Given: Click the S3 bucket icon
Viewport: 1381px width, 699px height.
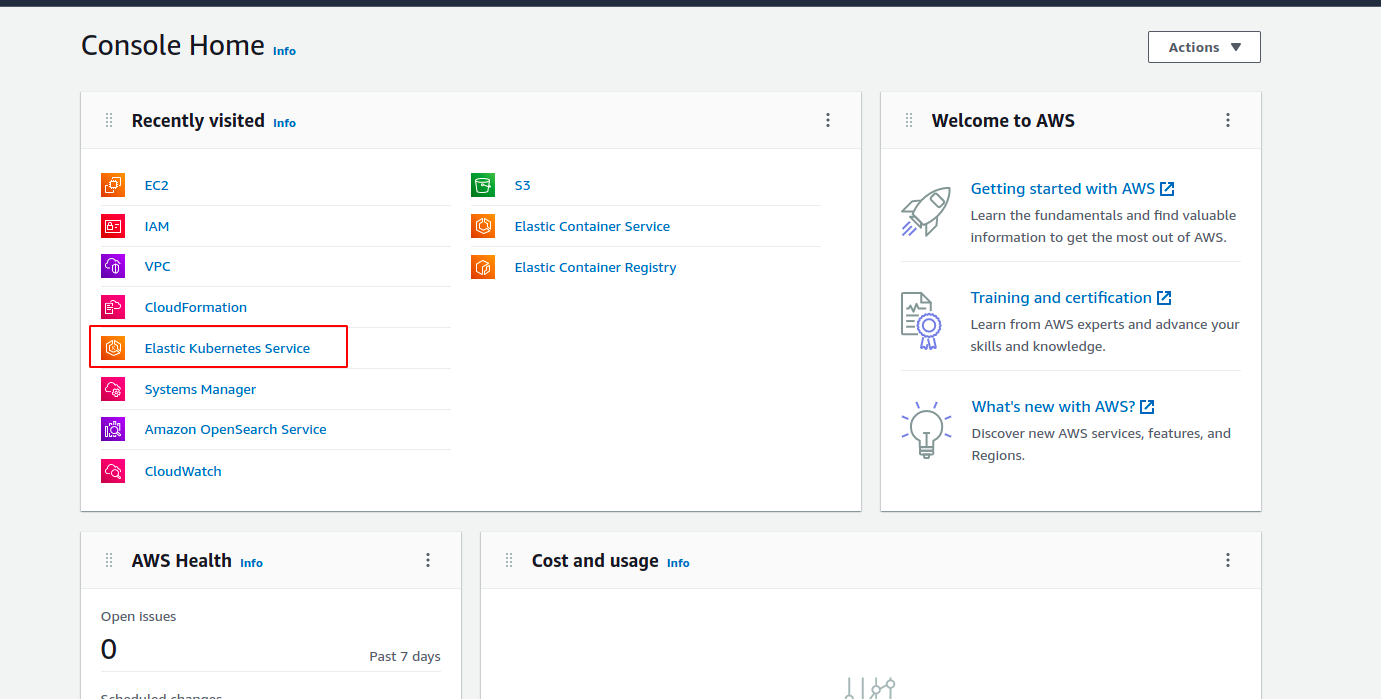Looking at the screenshot, I should [x=483, y=185].
